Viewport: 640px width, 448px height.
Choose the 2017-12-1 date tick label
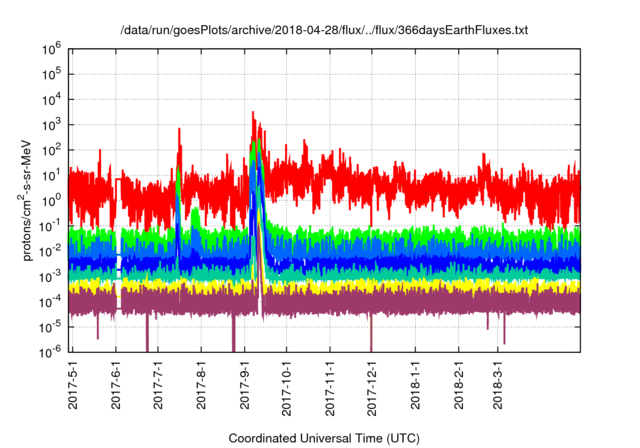tap(371, 387)
